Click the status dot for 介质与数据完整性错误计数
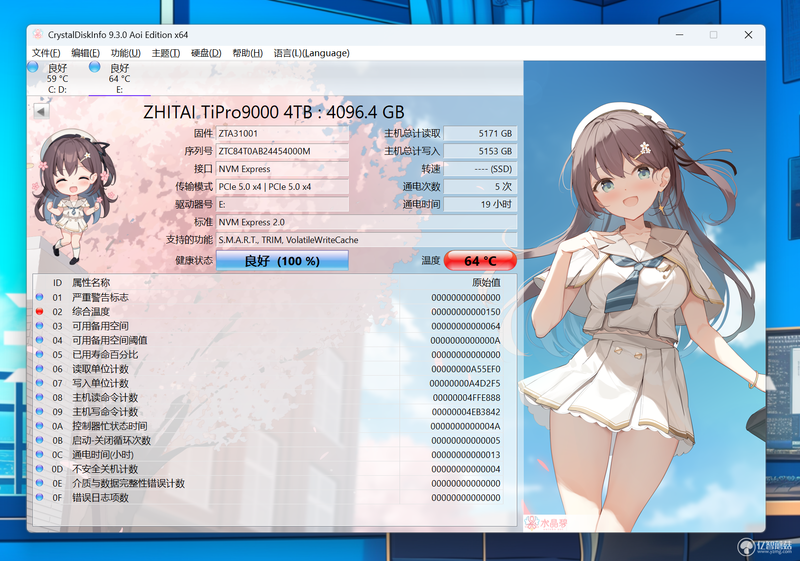The width and height of the screenshot is (800, 561). [39, 482]
